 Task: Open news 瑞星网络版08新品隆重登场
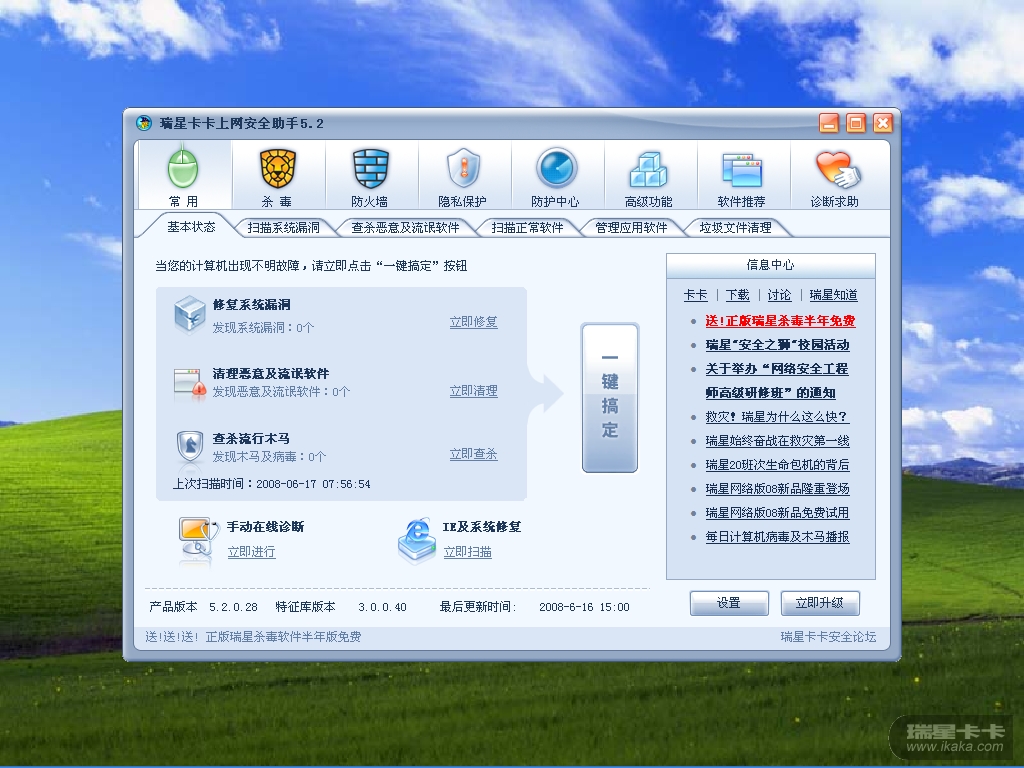(x=777, y=488)
